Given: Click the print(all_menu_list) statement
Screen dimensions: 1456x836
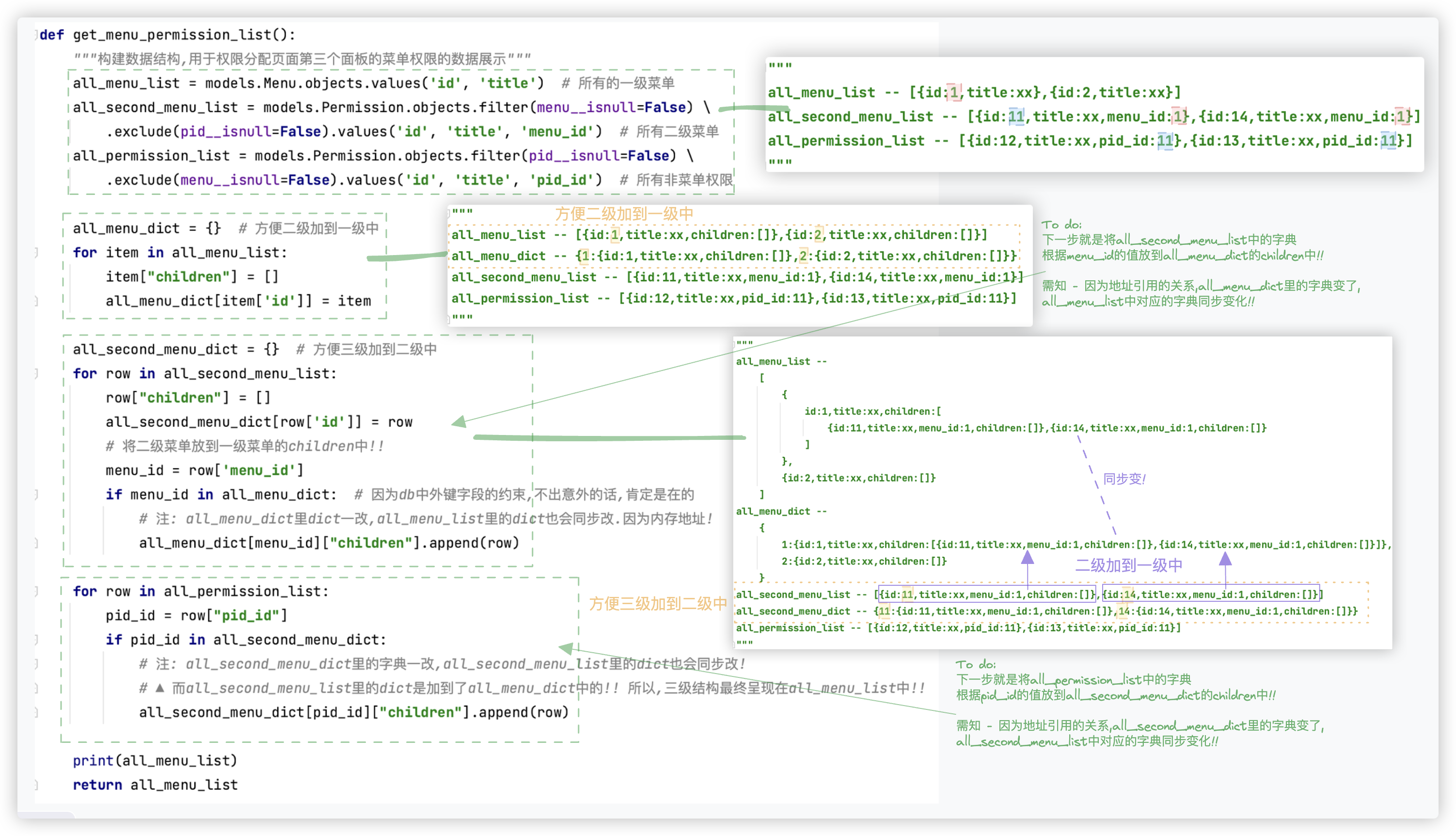Looking at the screenshot, I should tap(155, 760).
